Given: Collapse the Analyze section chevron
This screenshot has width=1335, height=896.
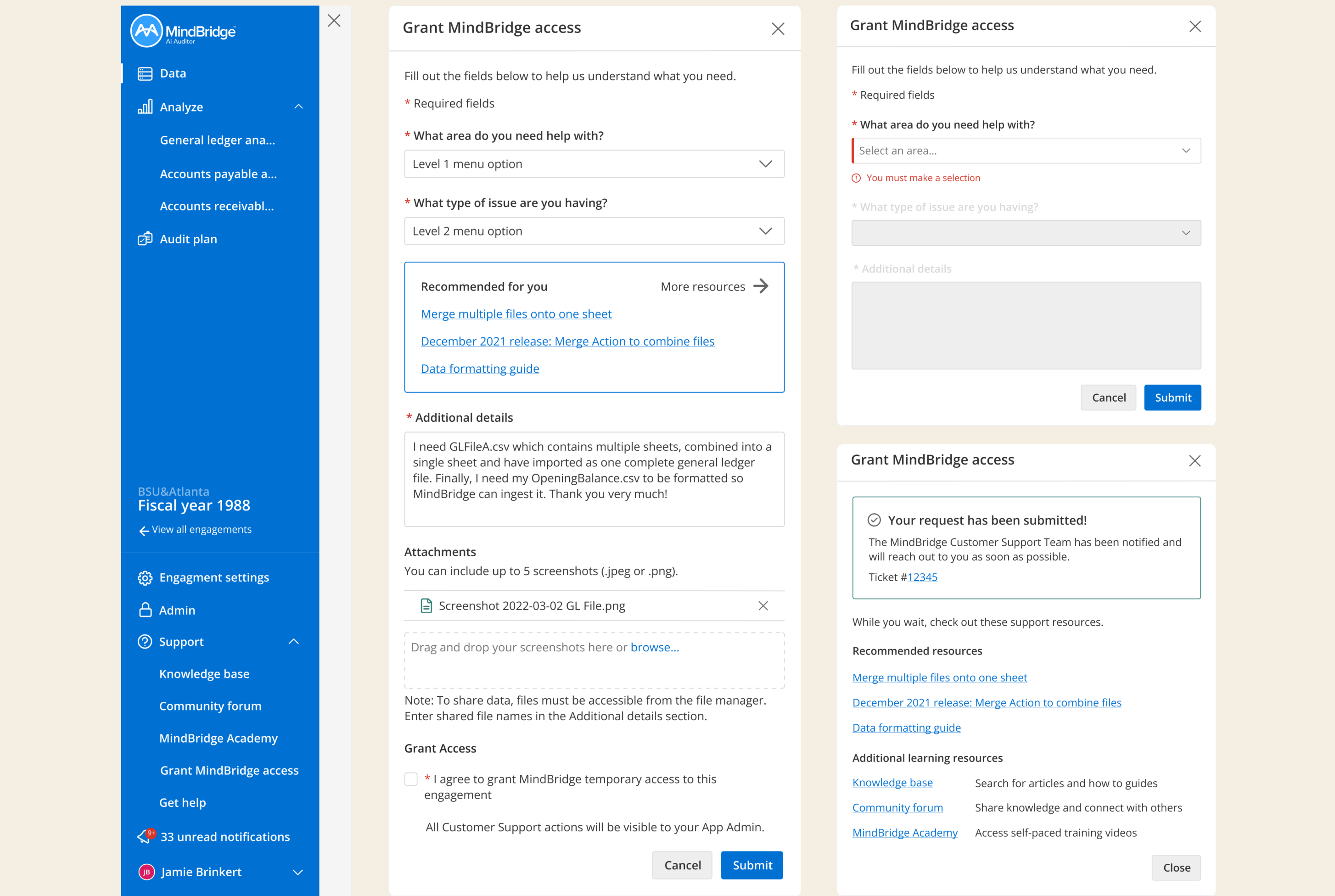Looking at the screenshot, I should (298, 107).
